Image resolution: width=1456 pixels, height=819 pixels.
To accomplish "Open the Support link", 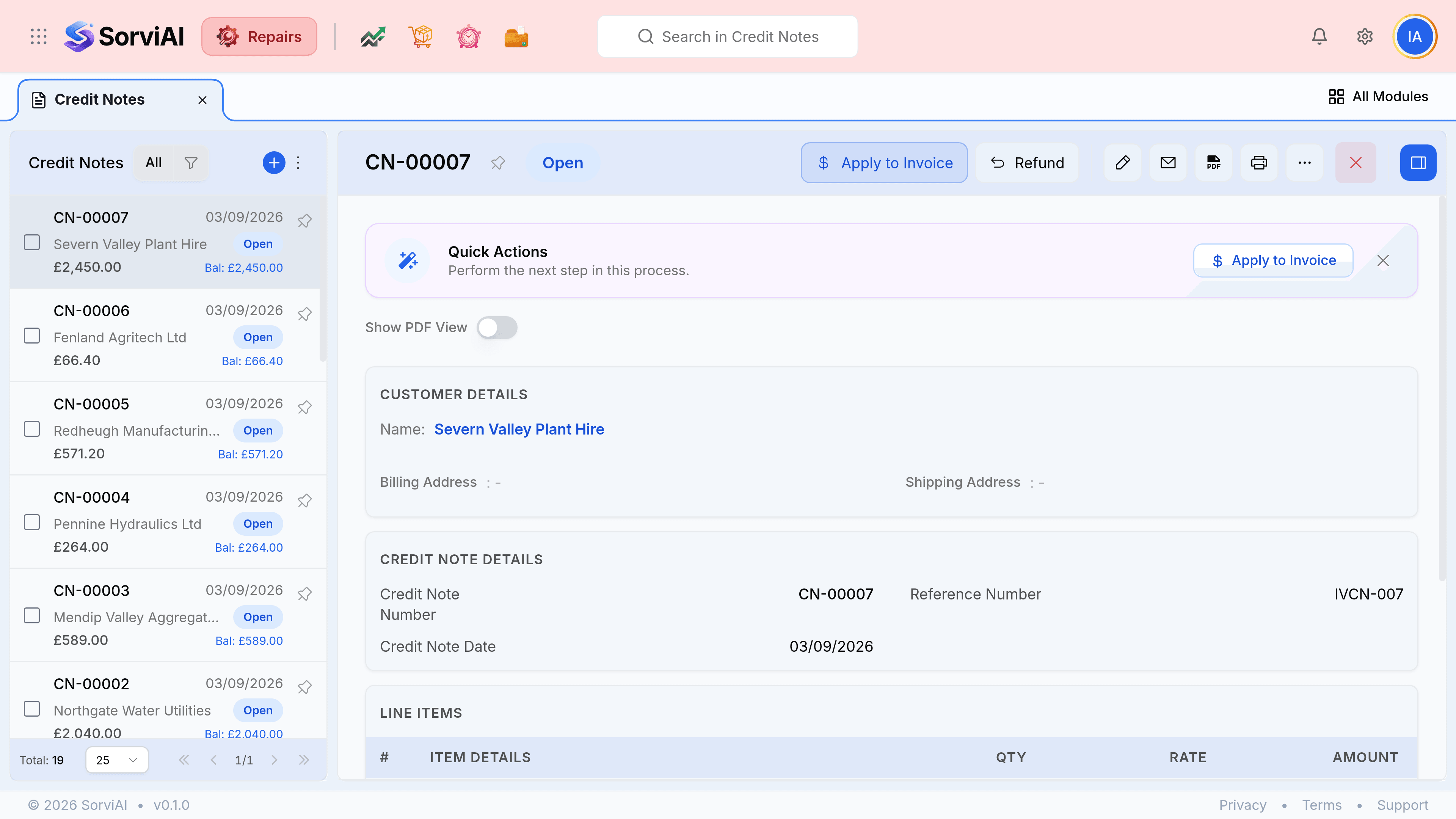I will click(x=1402, y=805).
